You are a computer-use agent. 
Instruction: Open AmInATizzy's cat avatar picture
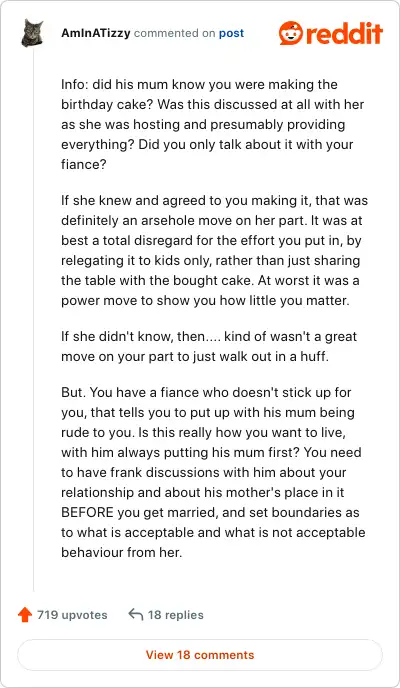(x=32, y=33)
